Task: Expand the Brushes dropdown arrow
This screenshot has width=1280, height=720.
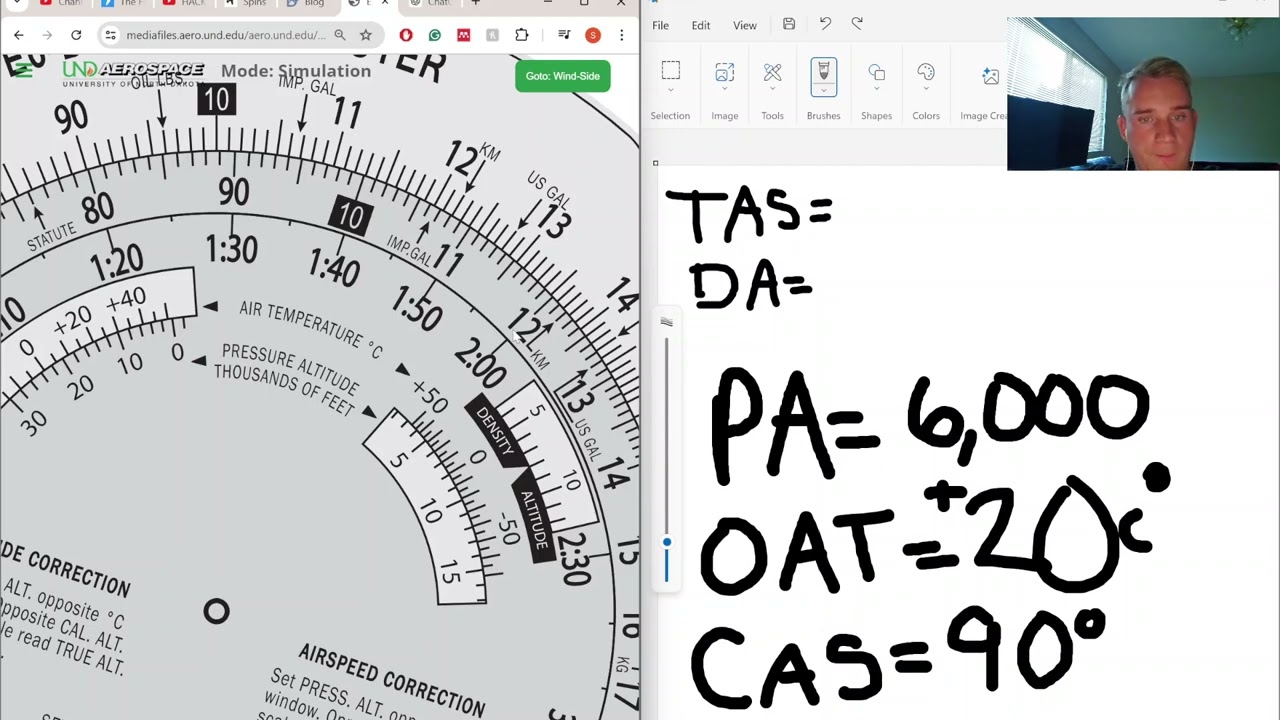Action: coord(824,90)
